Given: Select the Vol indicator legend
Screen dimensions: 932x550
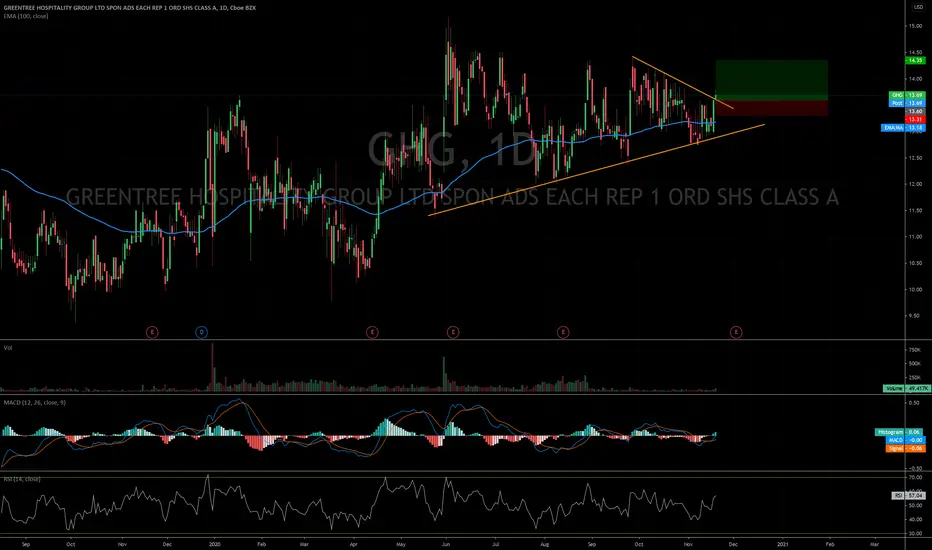Looking at the screenshot, I should (x=8, y=348).
